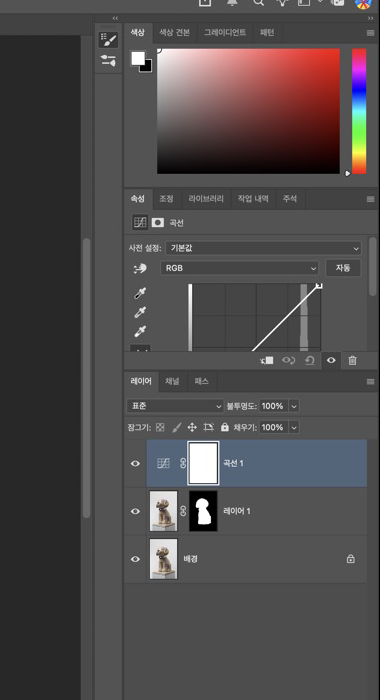Click the white foreground color swatch
This screenshot has width=380, height=700.
point(138,58)
